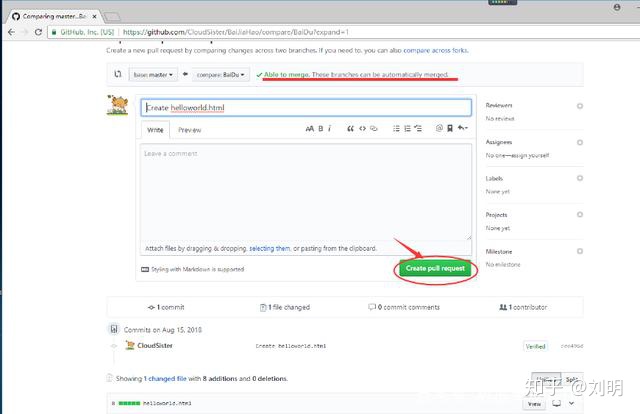
Task: Click the Reviewers sidebar heading
Action: point(499,105)
